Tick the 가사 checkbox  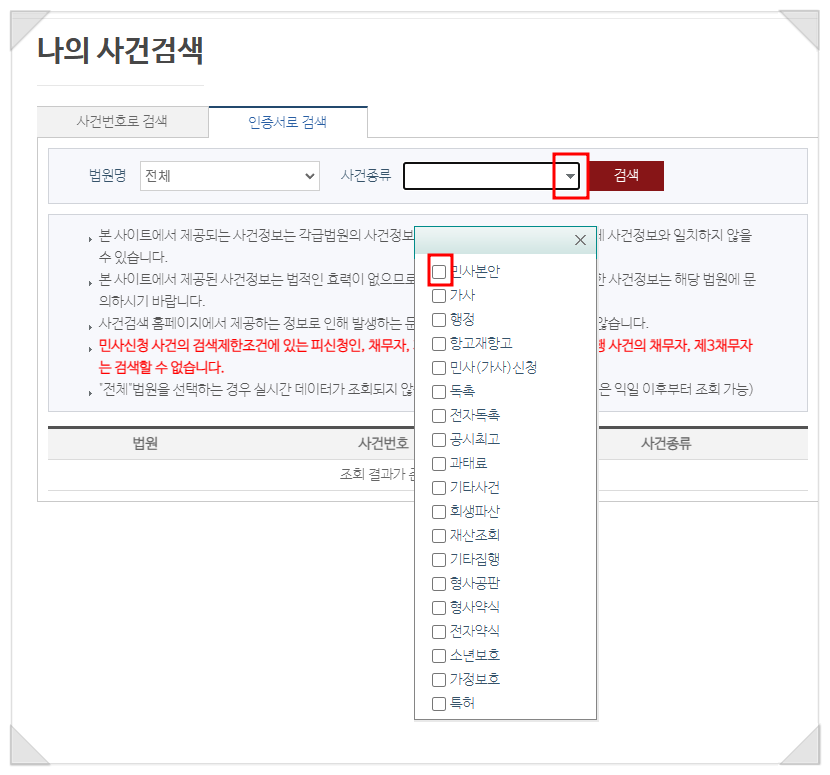click(439, 296)
